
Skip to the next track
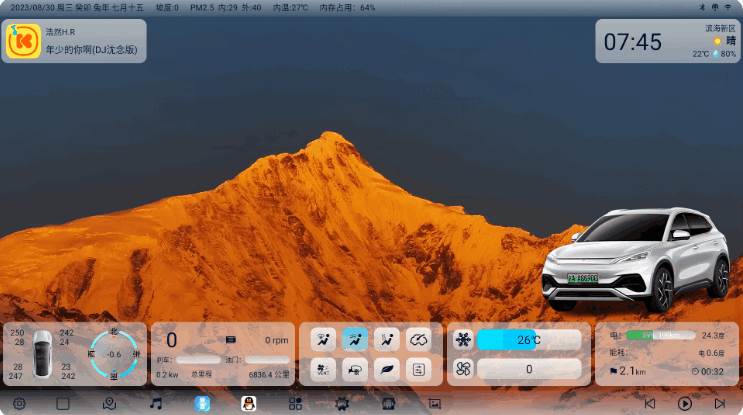719,403
